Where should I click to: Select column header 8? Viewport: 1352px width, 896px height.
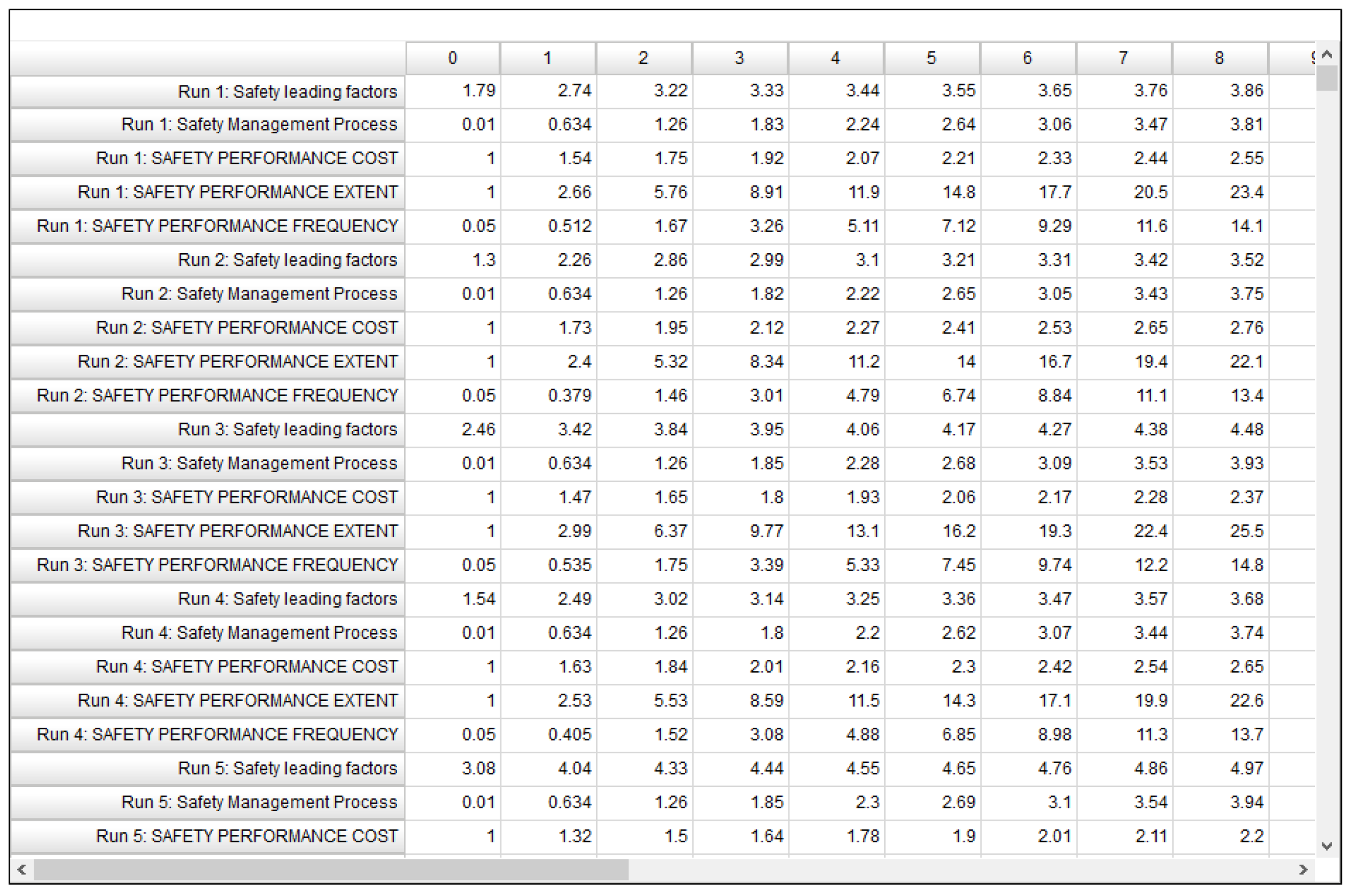pyautogui.click(x=1220, y=58)
